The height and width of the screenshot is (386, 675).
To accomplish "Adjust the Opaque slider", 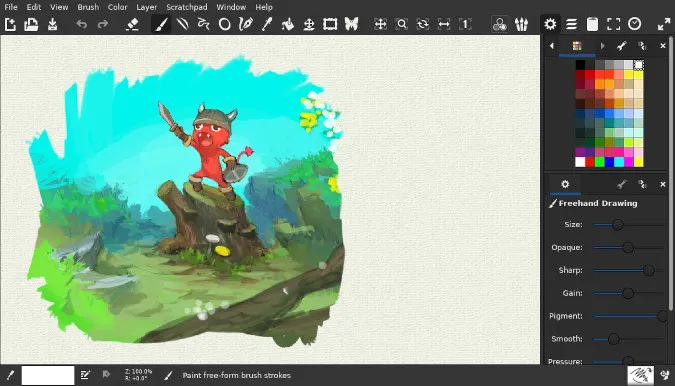I will [628, 247].
